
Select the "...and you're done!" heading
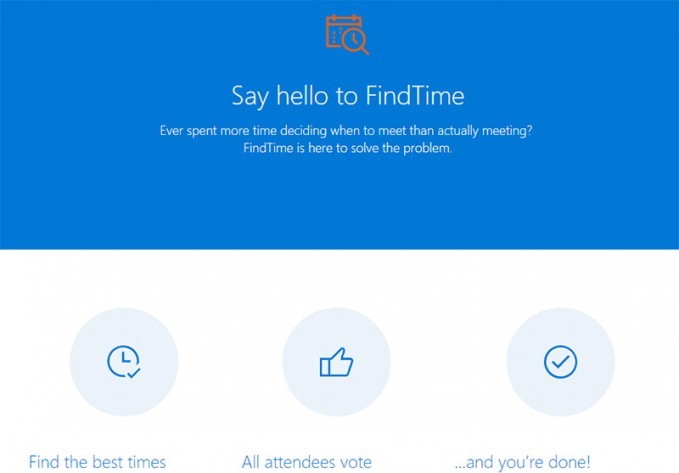point(522,463)
